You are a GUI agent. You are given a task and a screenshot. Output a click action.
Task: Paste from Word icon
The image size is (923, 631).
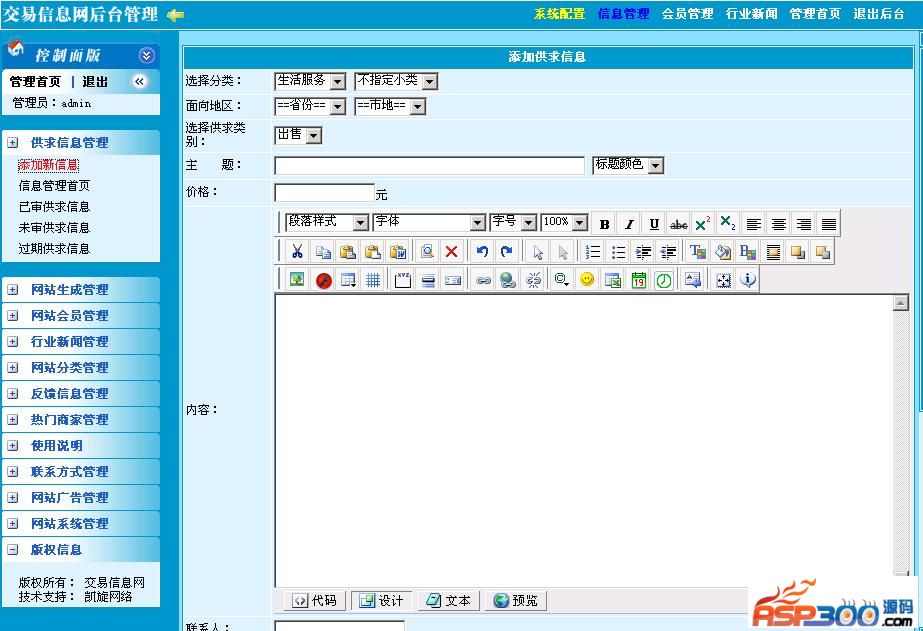pos(398,252)
